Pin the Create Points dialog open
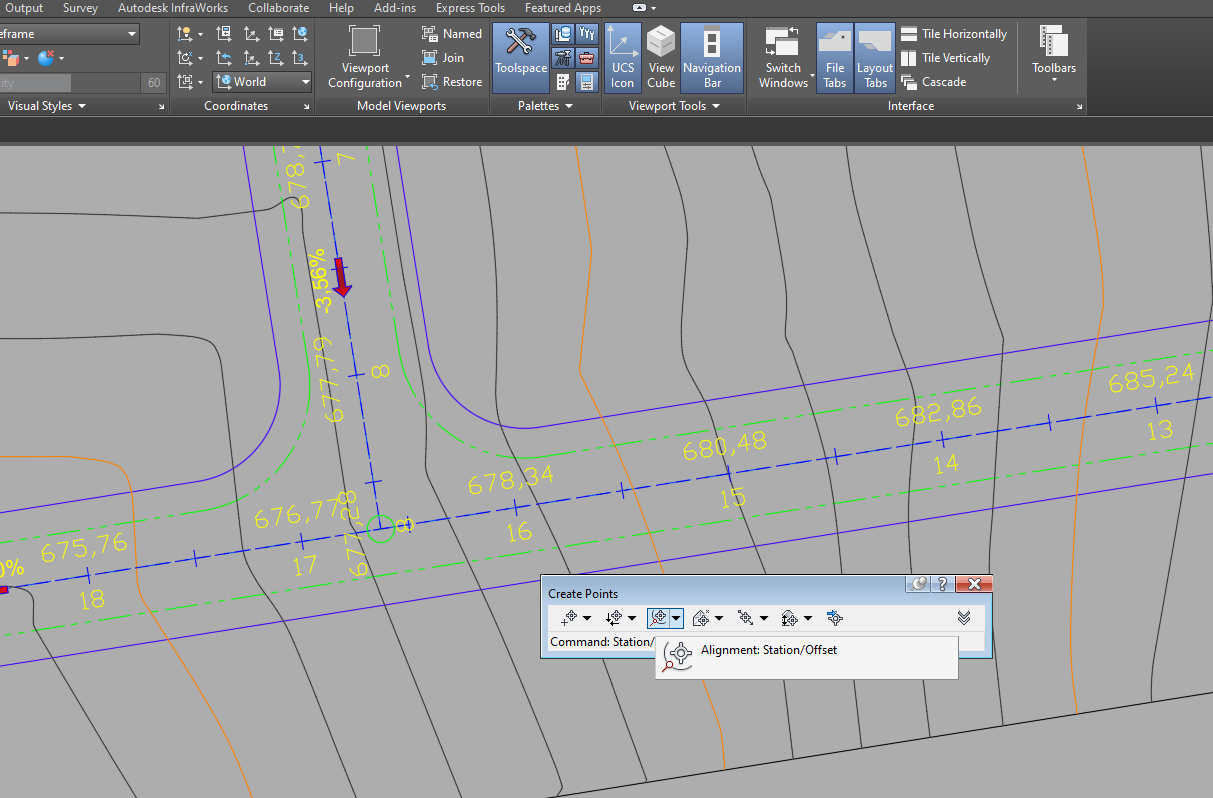 pyautogui.click(x=917, y=584)
